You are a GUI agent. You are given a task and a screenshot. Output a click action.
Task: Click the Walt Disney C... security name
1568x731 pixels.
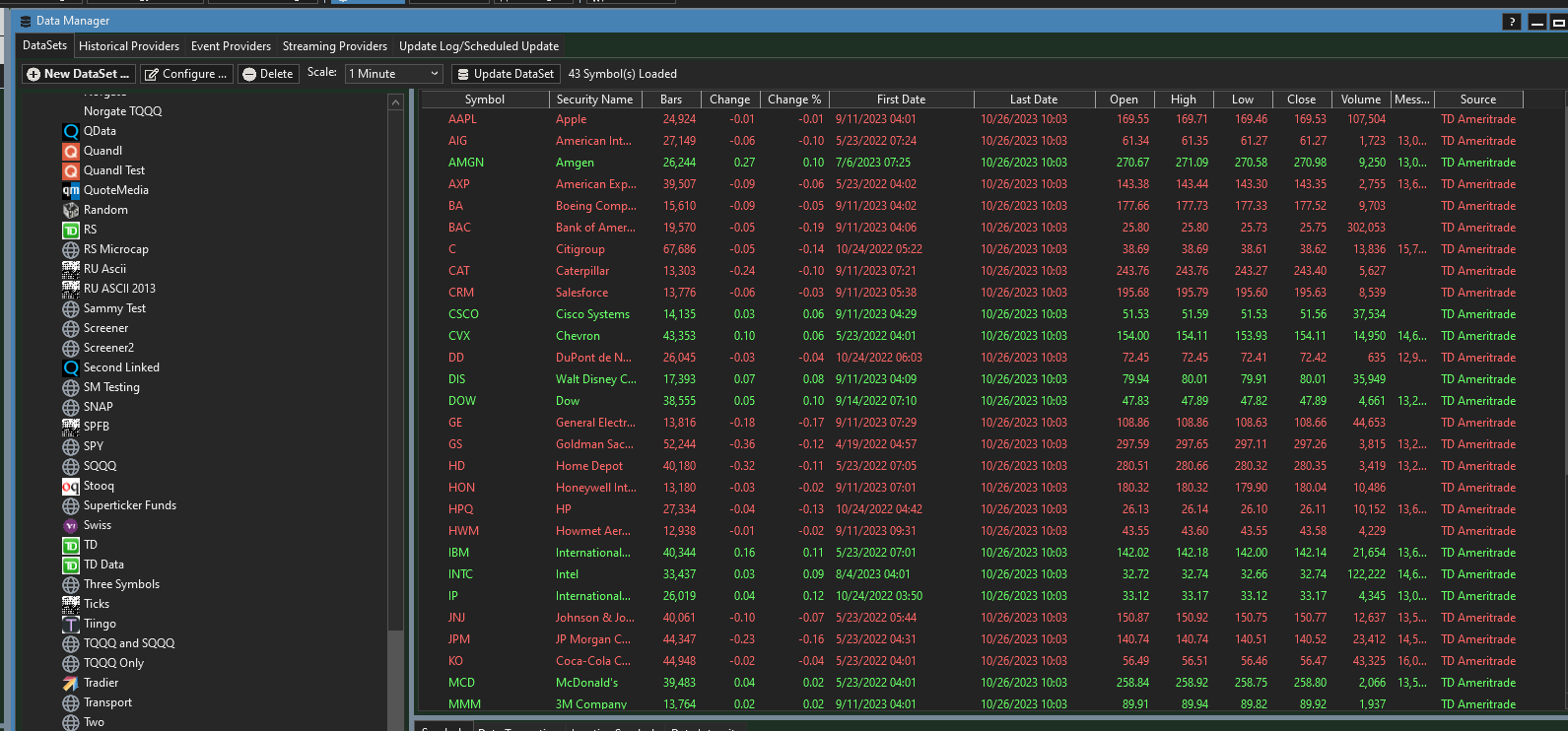596,379
